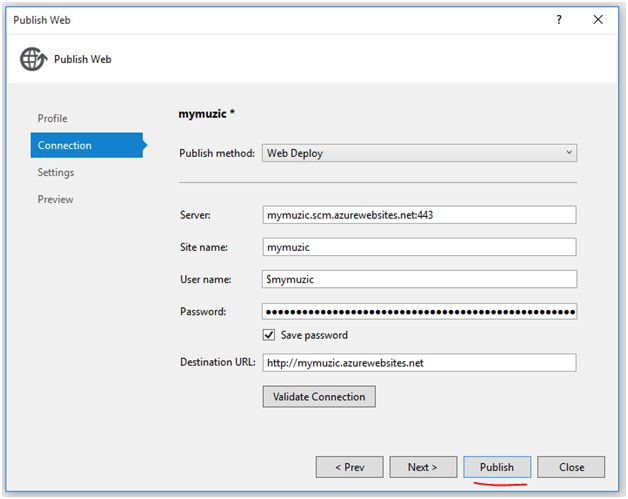The width and height of the screenshot is (628, 499).
Task: Click the Publish Web globe icon
Action: 32,59
